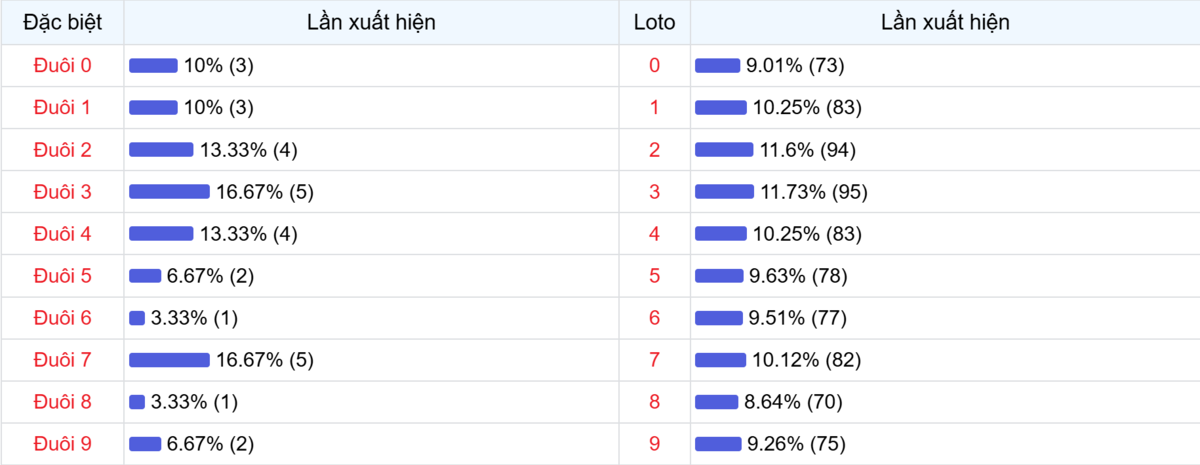Select the red number 5 in the Loto column
This screenshot has height=465, width=1200.
[654, 276]
